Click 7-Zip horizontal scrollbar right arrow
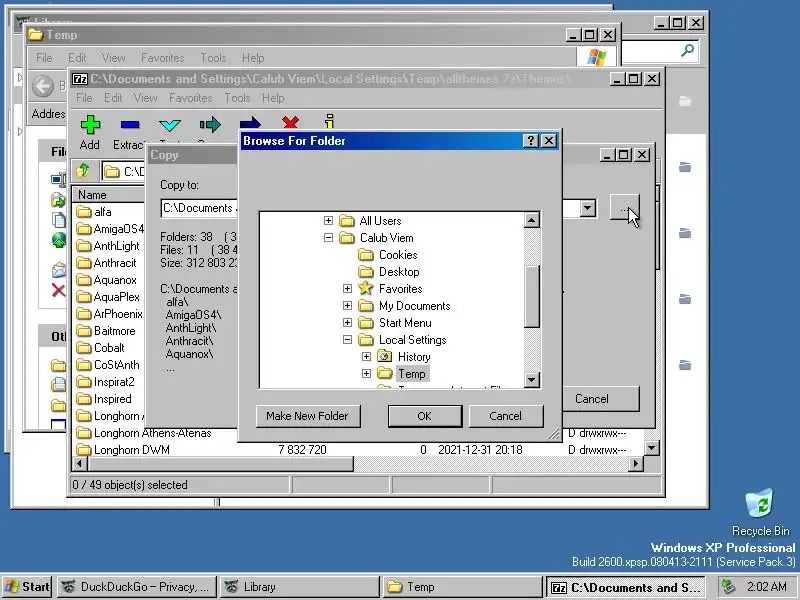Screen dimensions: 800x600 pyautogui.click(x=636, y=463)
